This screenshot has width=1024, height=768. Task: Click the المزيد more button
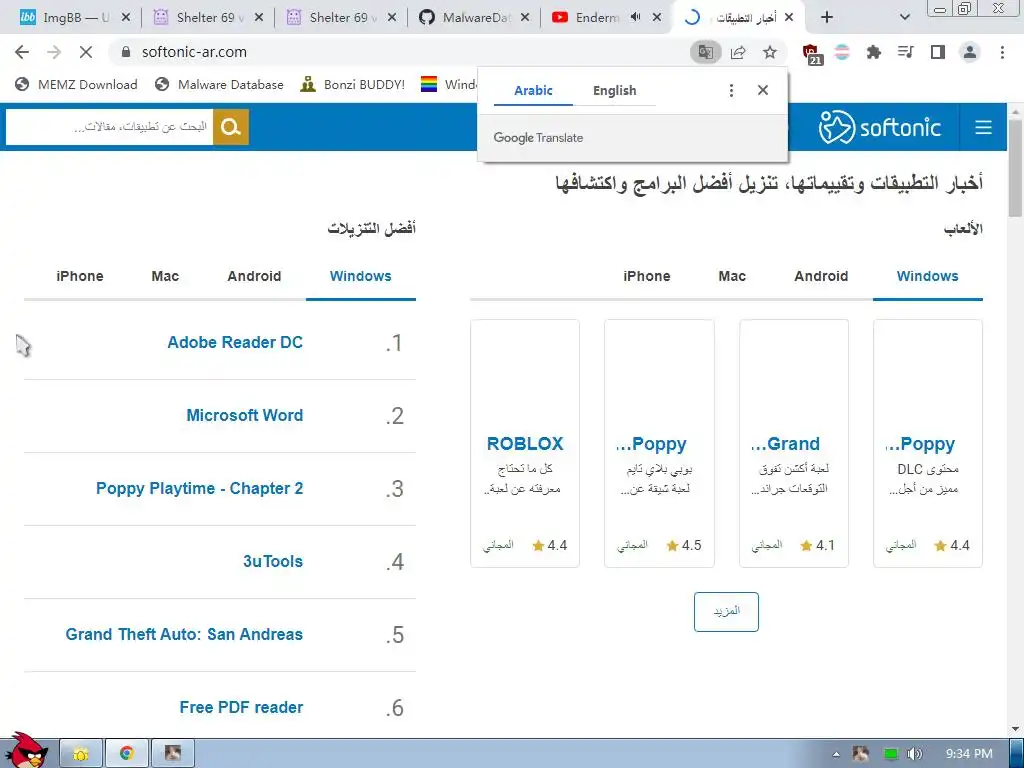pyautogui.click(x=726, y=612)
